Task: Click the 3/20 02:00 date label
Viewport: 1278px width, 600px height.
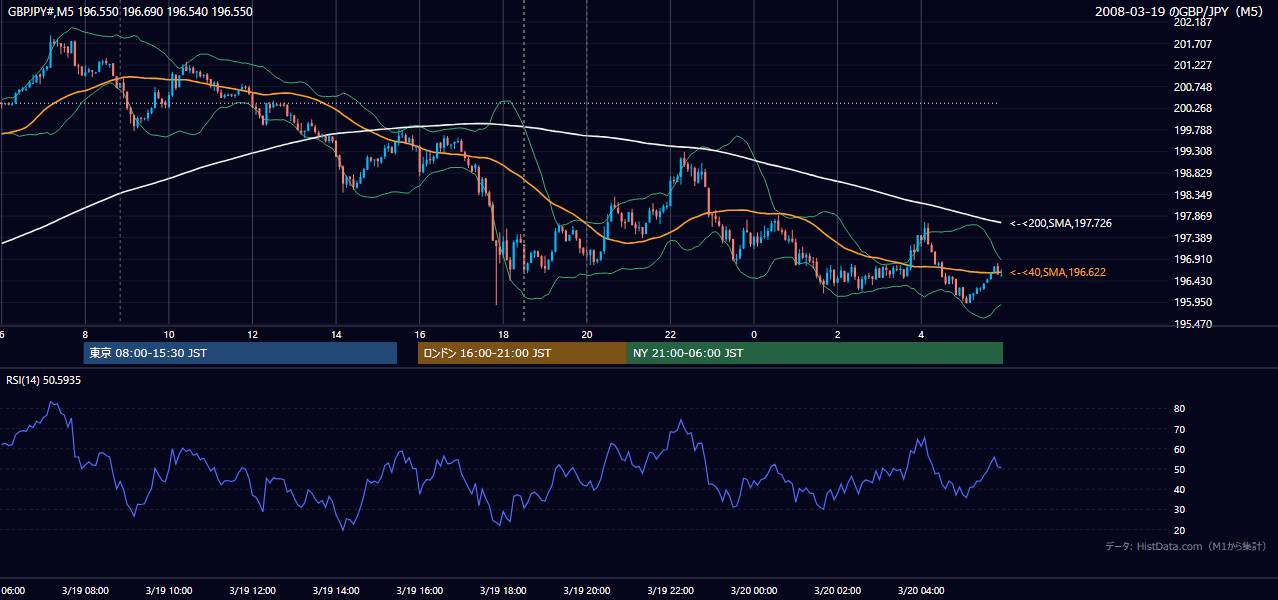Action: pos(837,591)
